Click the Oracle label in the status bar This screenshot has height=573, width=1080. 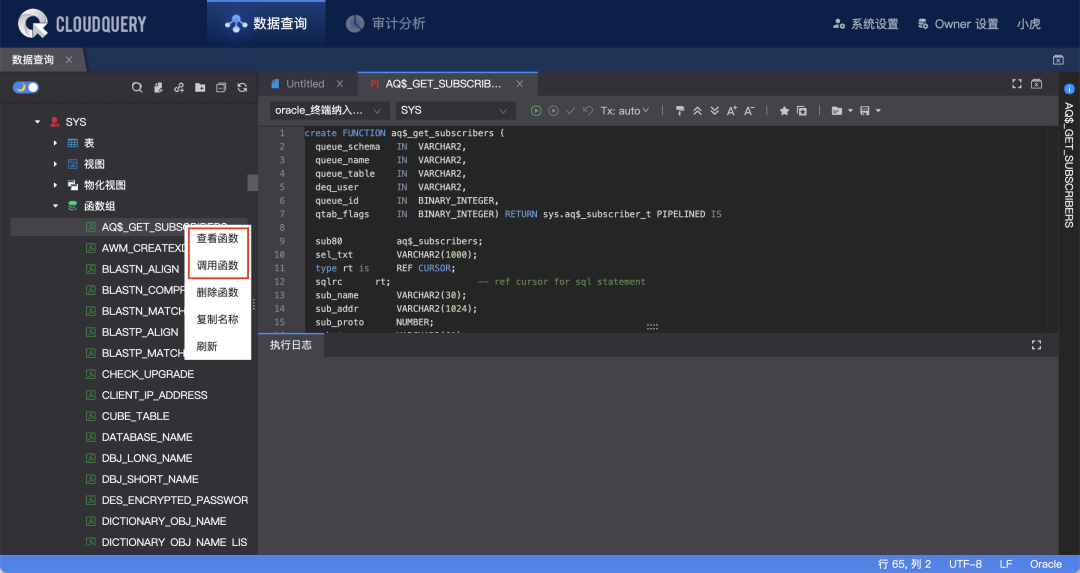1046,564
